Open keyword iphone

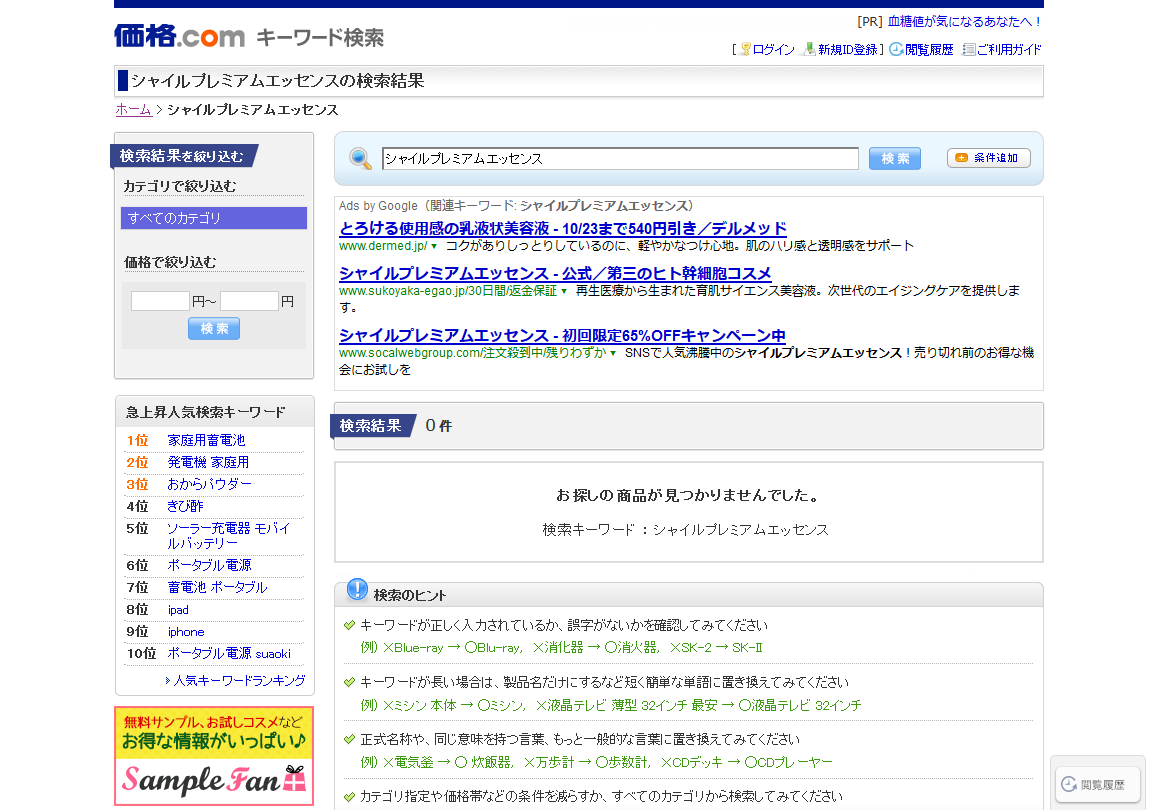(186, 632)
